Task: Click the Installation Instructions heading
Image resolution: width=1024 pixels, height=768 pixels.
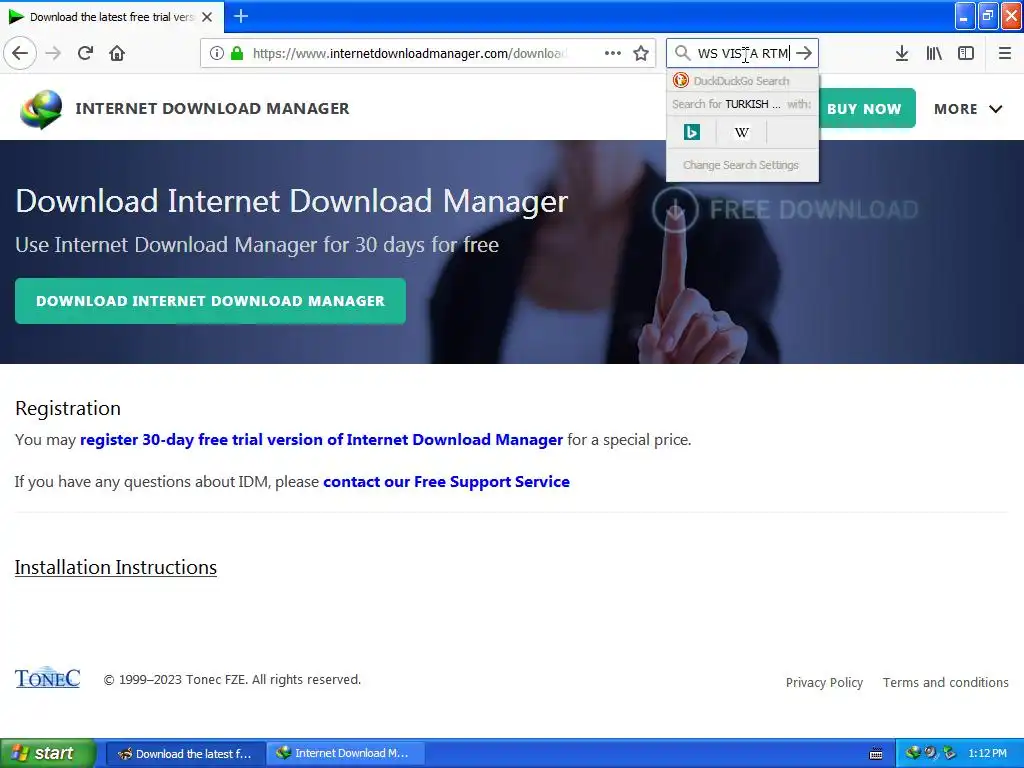Action: coord(116,568)
